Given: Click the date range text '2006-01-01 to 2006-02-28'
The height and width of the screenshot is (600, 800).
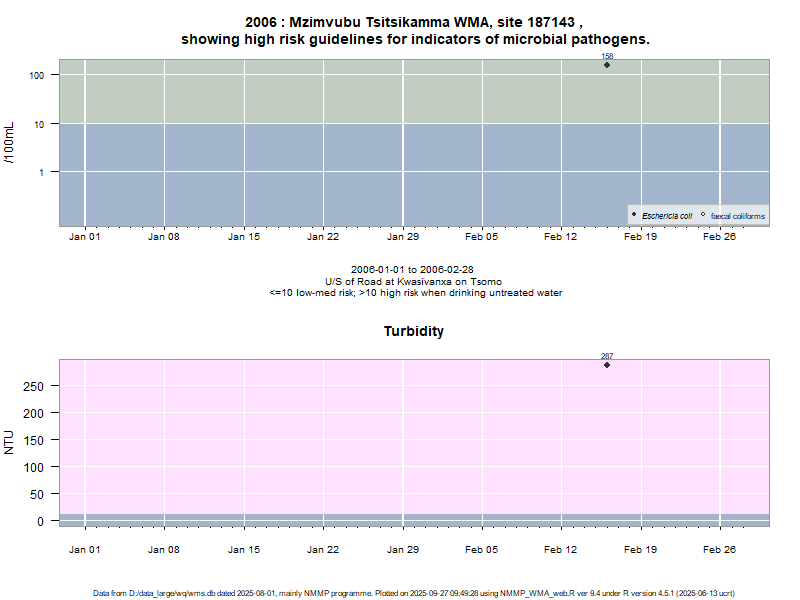Looking at the screenshot, I should pyautogui.click(x=414, y=270).
